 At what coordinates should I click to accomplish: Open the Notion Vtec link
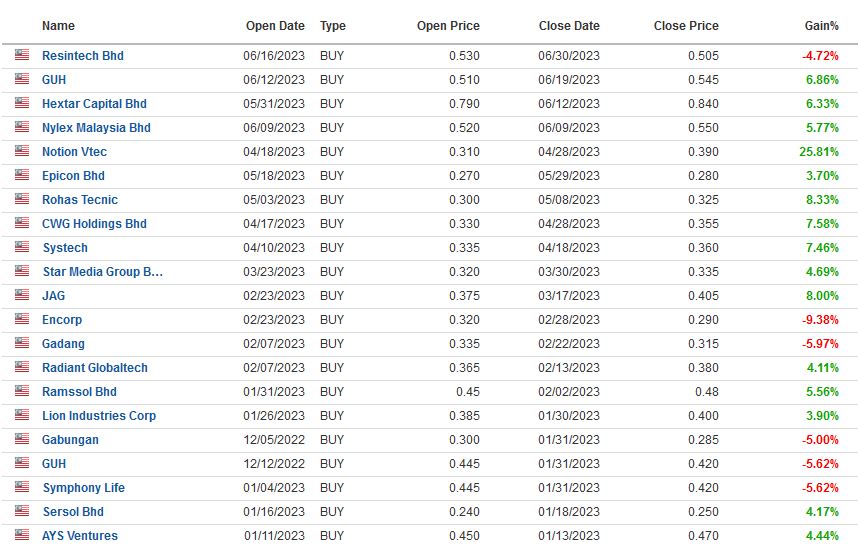[74, 152]
